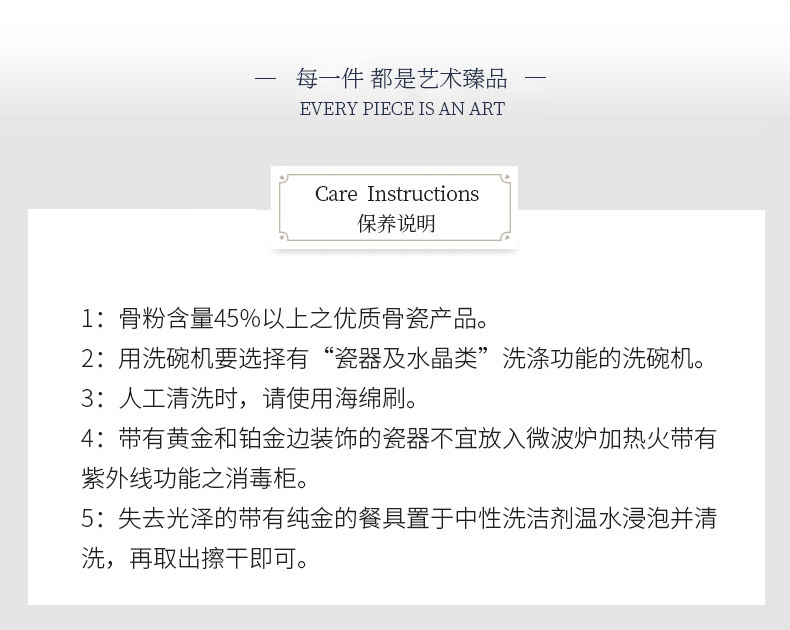This screenshot has height=630, width=790.
Task: Click the EVERY PIECE IS AN ART subtitle
Action: [402, 108]
